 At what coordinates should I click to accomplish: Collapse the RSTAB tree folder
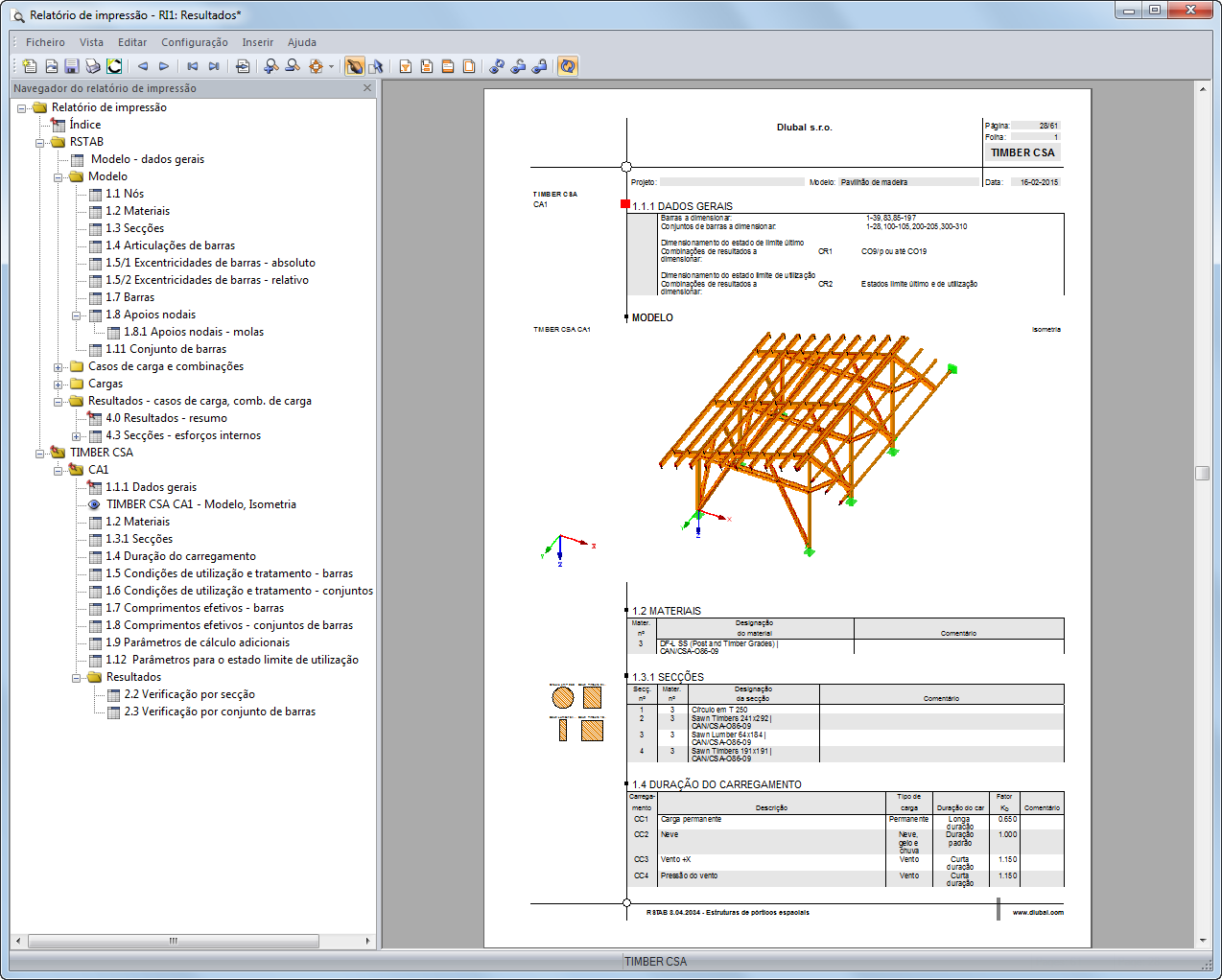40,142
